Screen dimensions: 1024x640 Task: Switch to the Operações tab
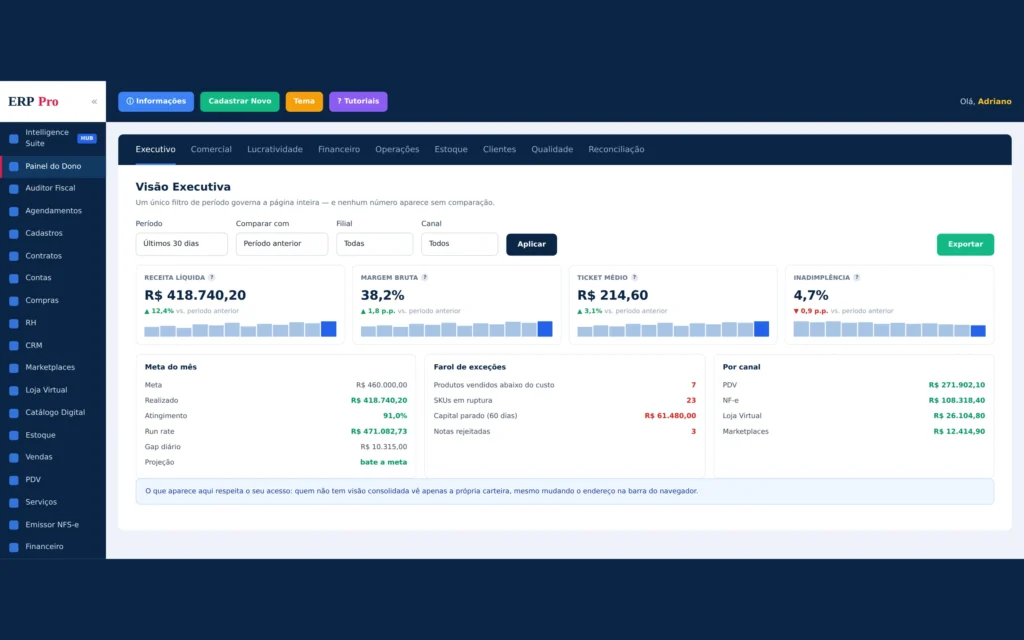pos(397,150)
